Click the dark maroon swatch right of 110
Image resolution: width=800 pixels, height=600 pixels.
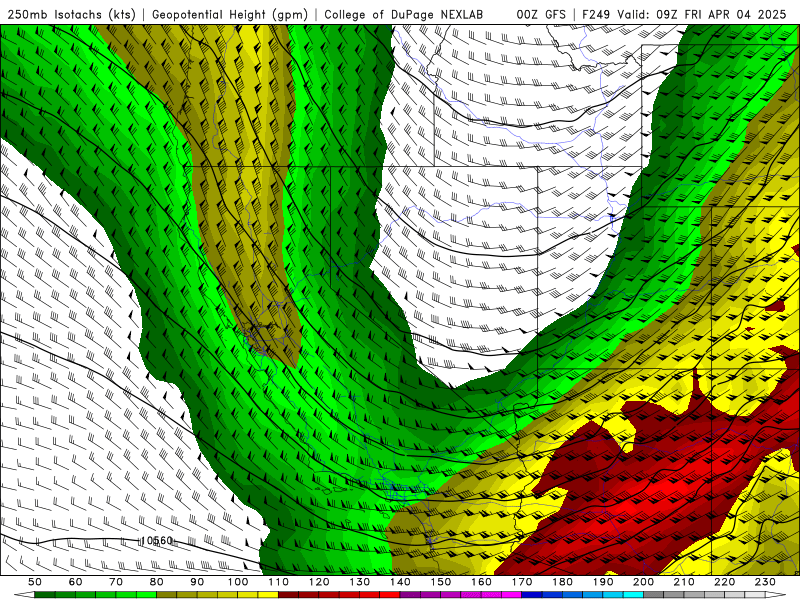click(x=288, y=595)
